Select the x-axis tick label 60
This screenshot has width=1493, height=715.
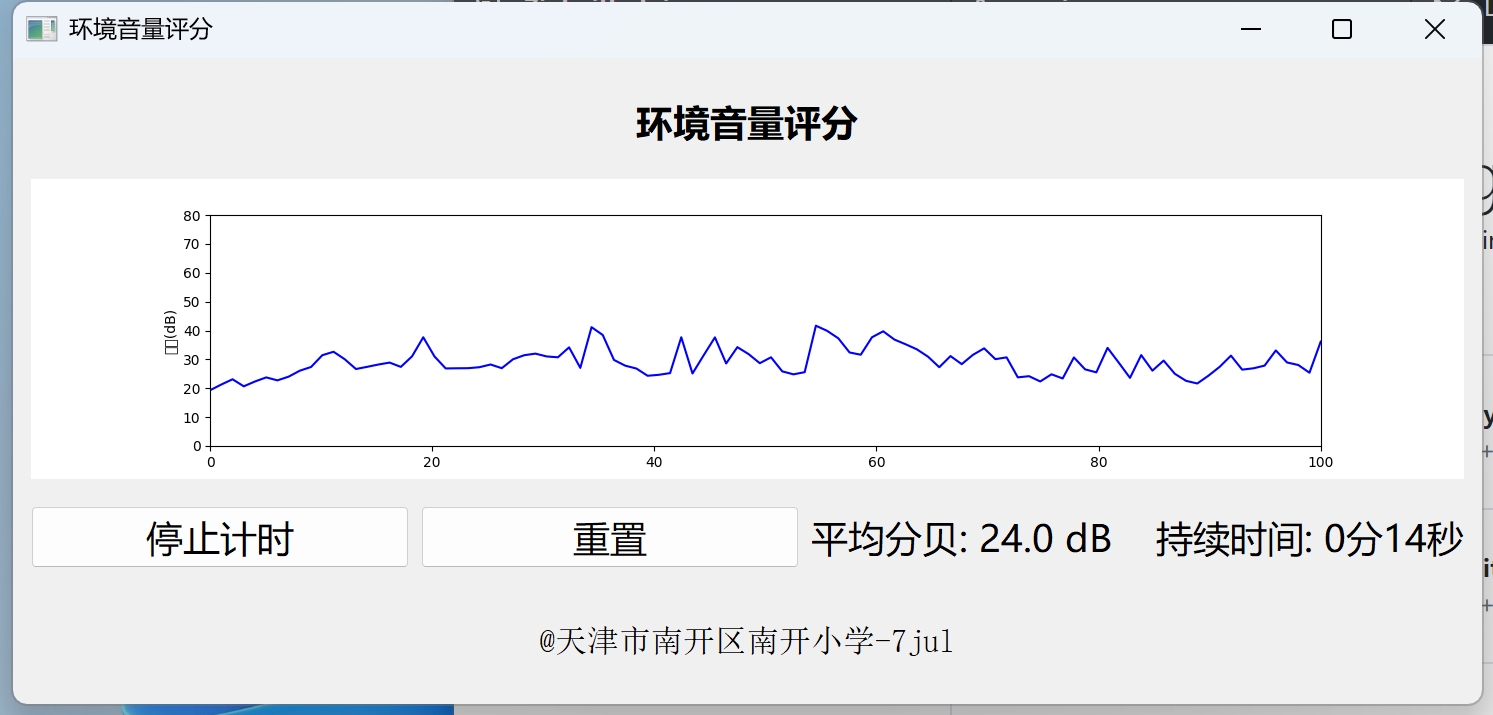tap(876, 462)
